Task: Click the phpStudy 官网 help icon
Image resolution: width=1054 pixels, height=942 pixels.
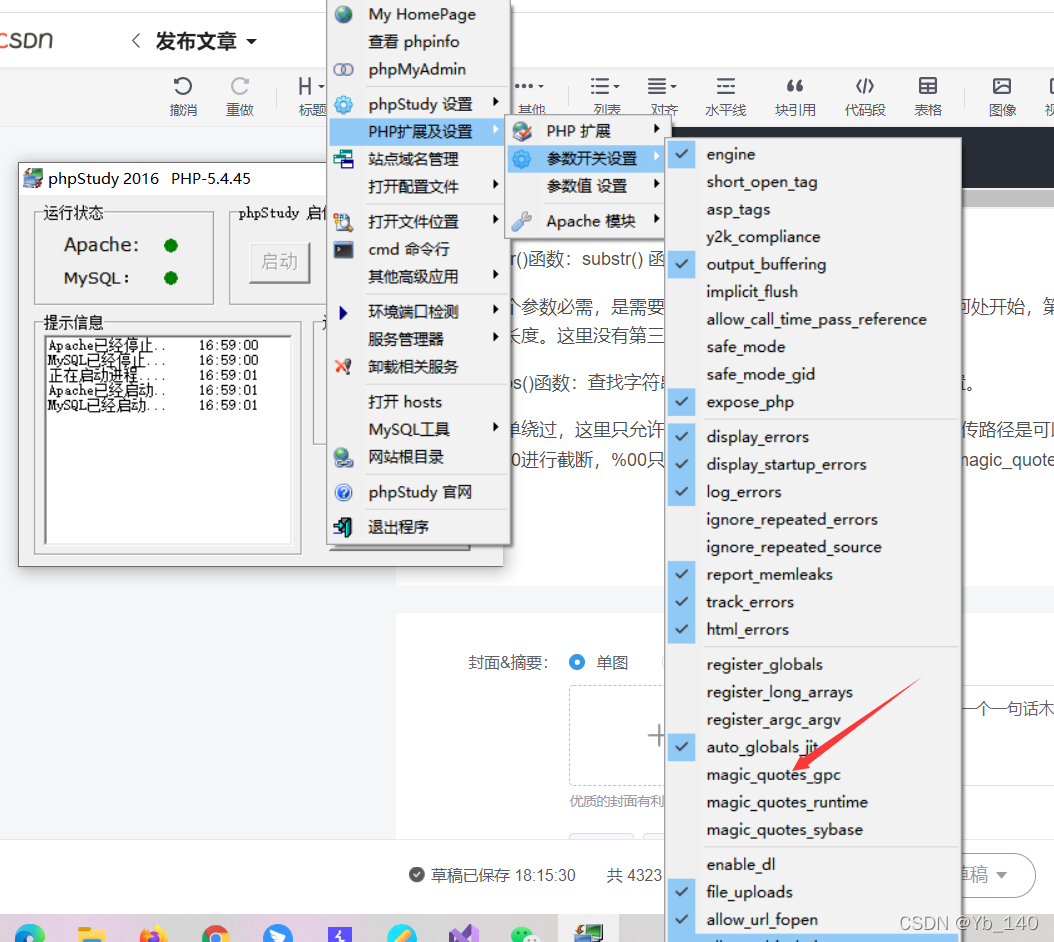Action: pyautogui.click(x=343, y=492)
